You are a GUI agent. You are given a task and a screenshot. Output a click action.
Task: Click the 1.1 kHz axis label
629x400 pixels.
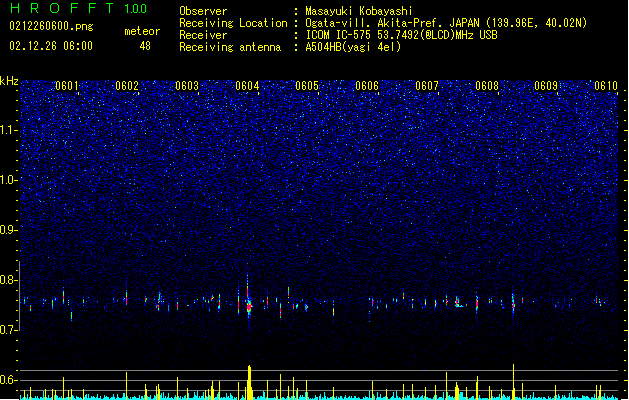point(8,130)
